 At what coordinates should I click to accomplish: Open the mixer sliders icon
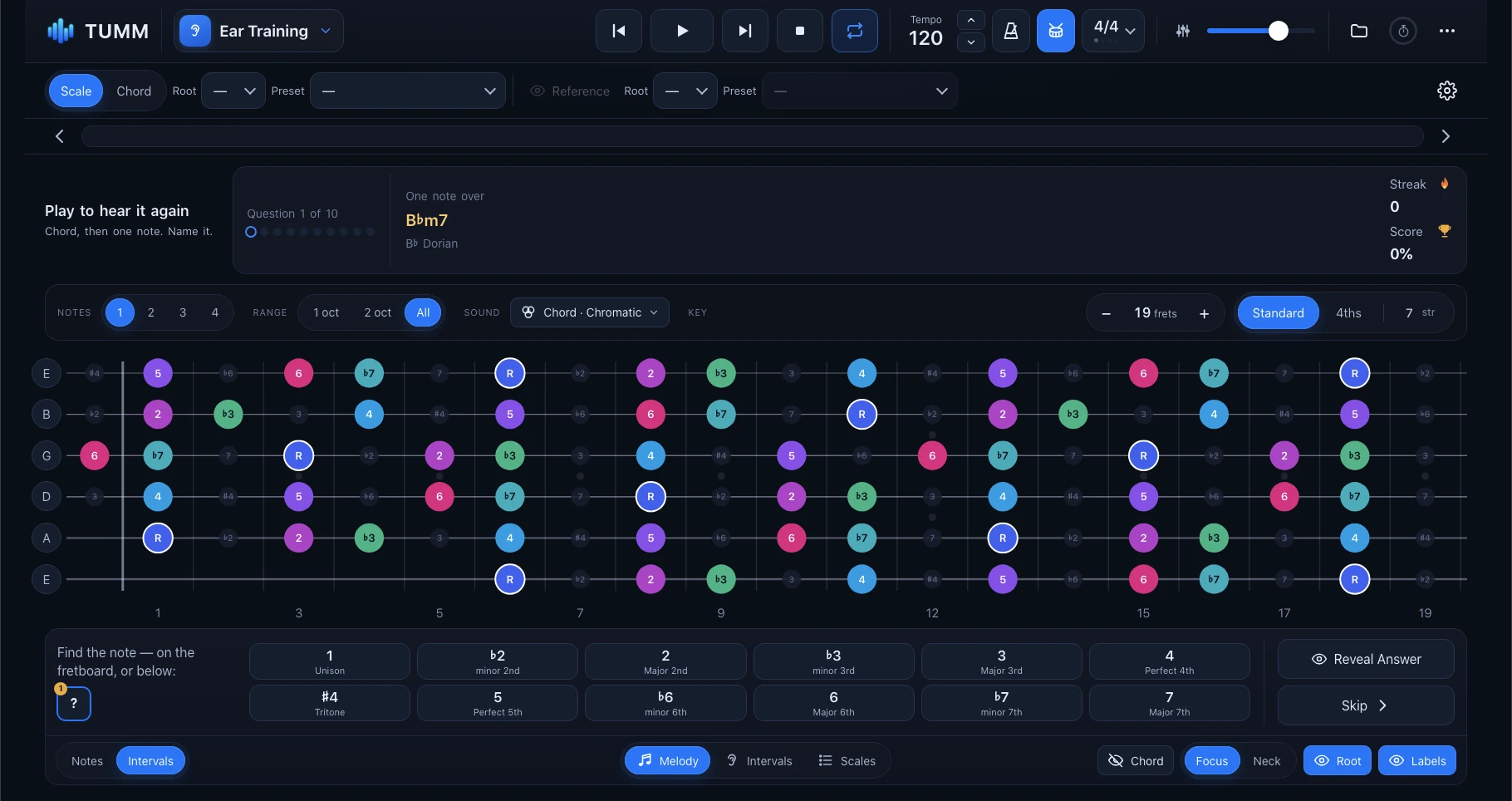pyautogui.click(x=1183, y=31)
